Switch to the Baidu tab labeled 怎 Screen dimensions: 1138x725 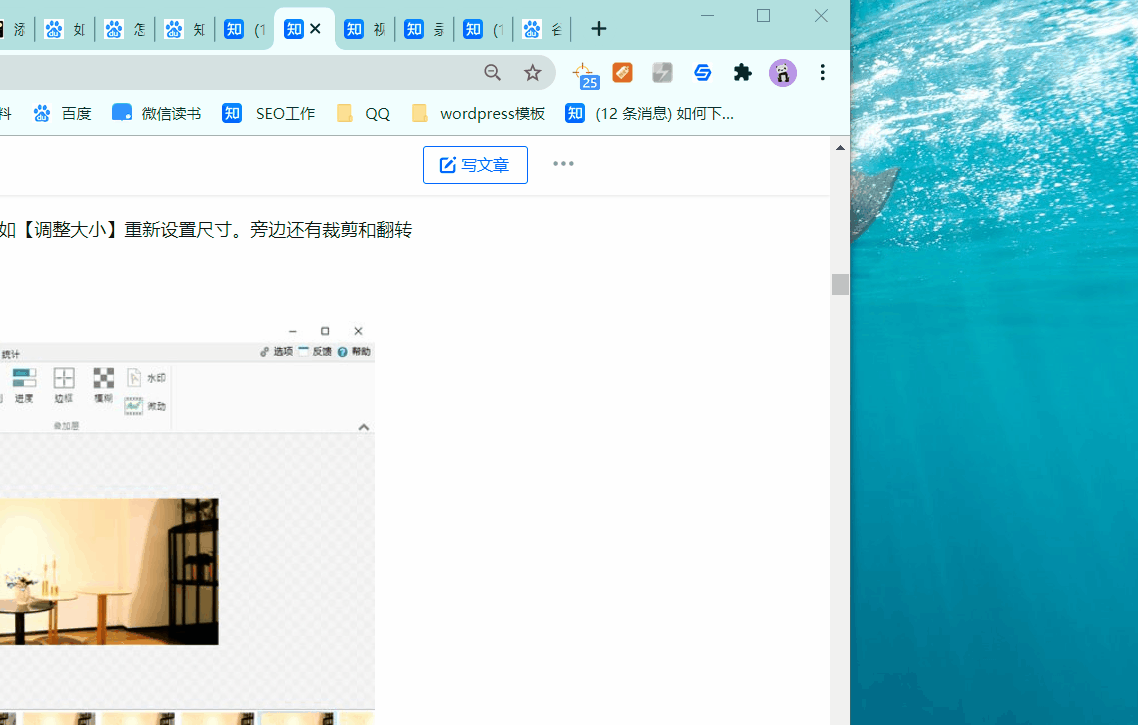(125, 29)
